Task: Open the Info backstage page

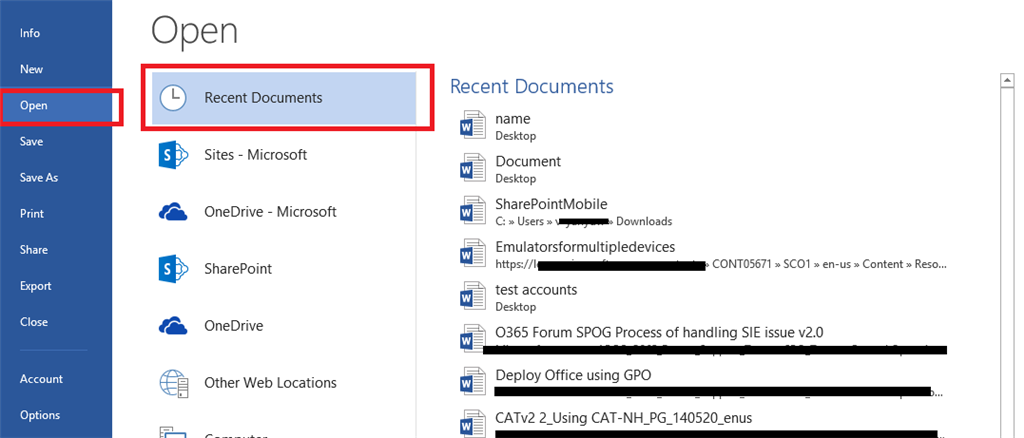Action: [30, 33]
